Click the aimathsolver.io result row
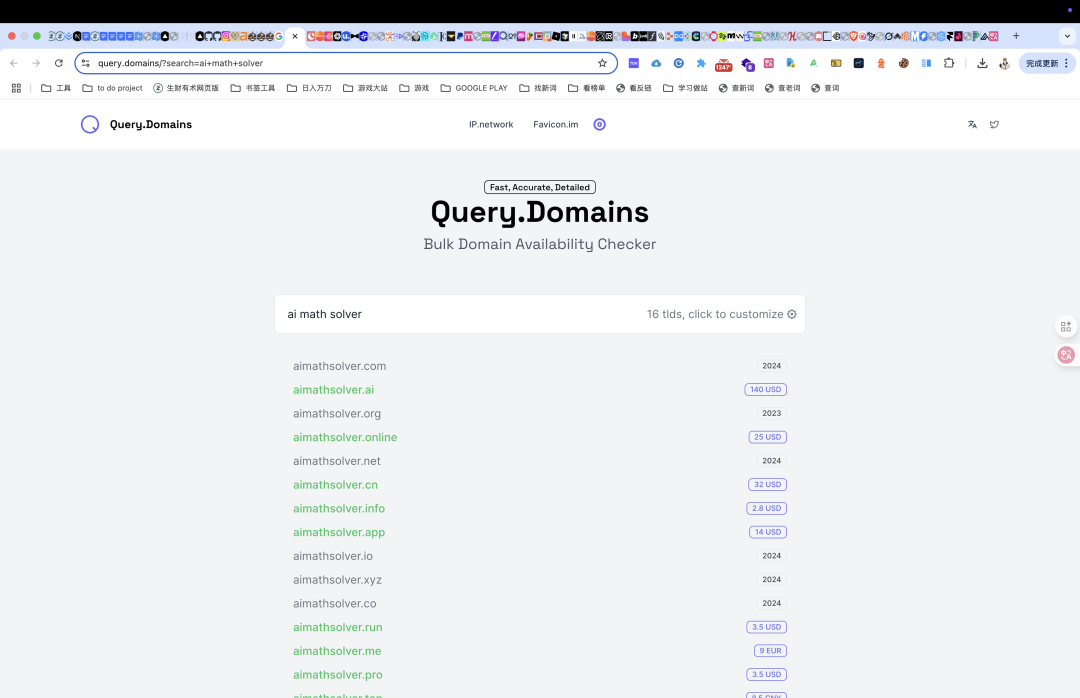This screenshot has height=698, width=1080. (x=540, y=556)
